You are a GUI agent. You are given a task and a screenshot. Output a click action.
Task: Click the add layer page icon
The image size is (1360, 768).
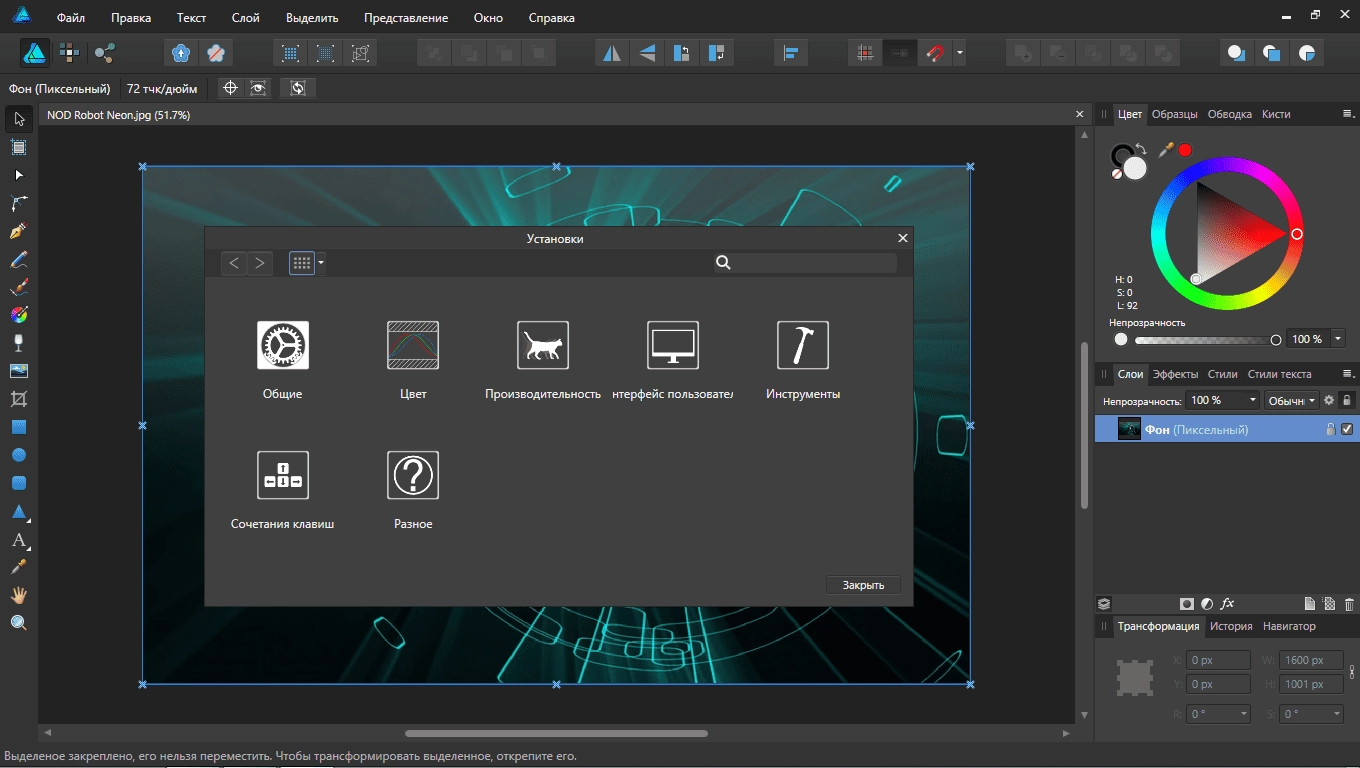1309,604
